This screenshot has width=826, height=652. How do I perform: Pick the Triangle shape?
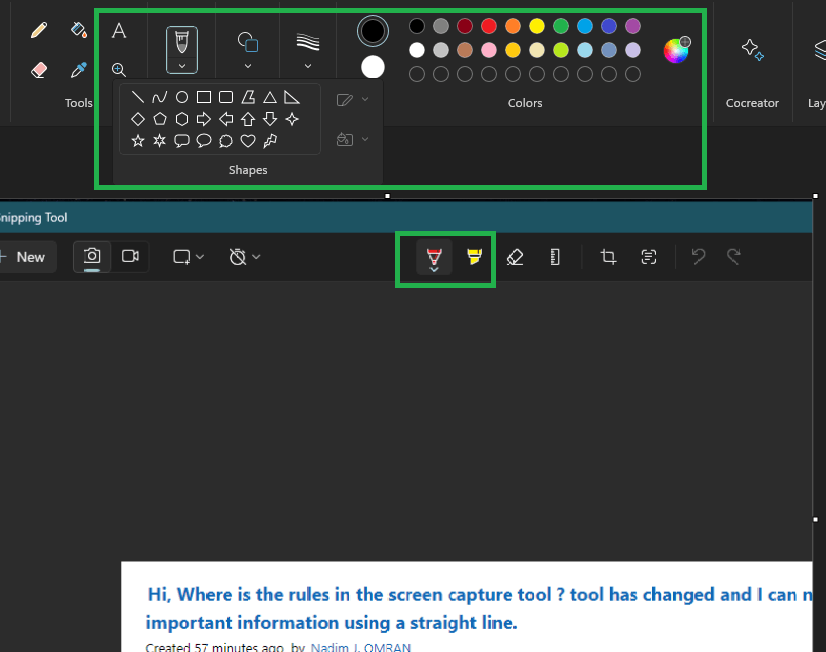tap(270, 97)
